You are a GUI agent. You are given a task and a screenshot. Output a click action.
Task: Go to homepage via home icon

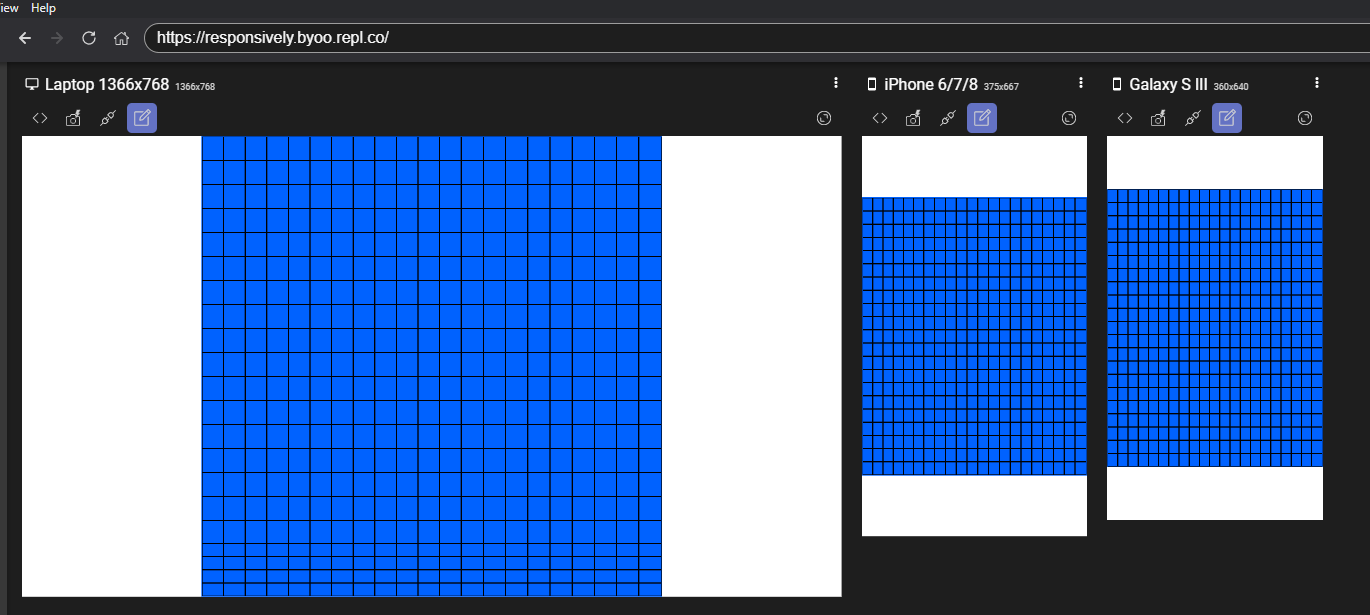[122, 38]
